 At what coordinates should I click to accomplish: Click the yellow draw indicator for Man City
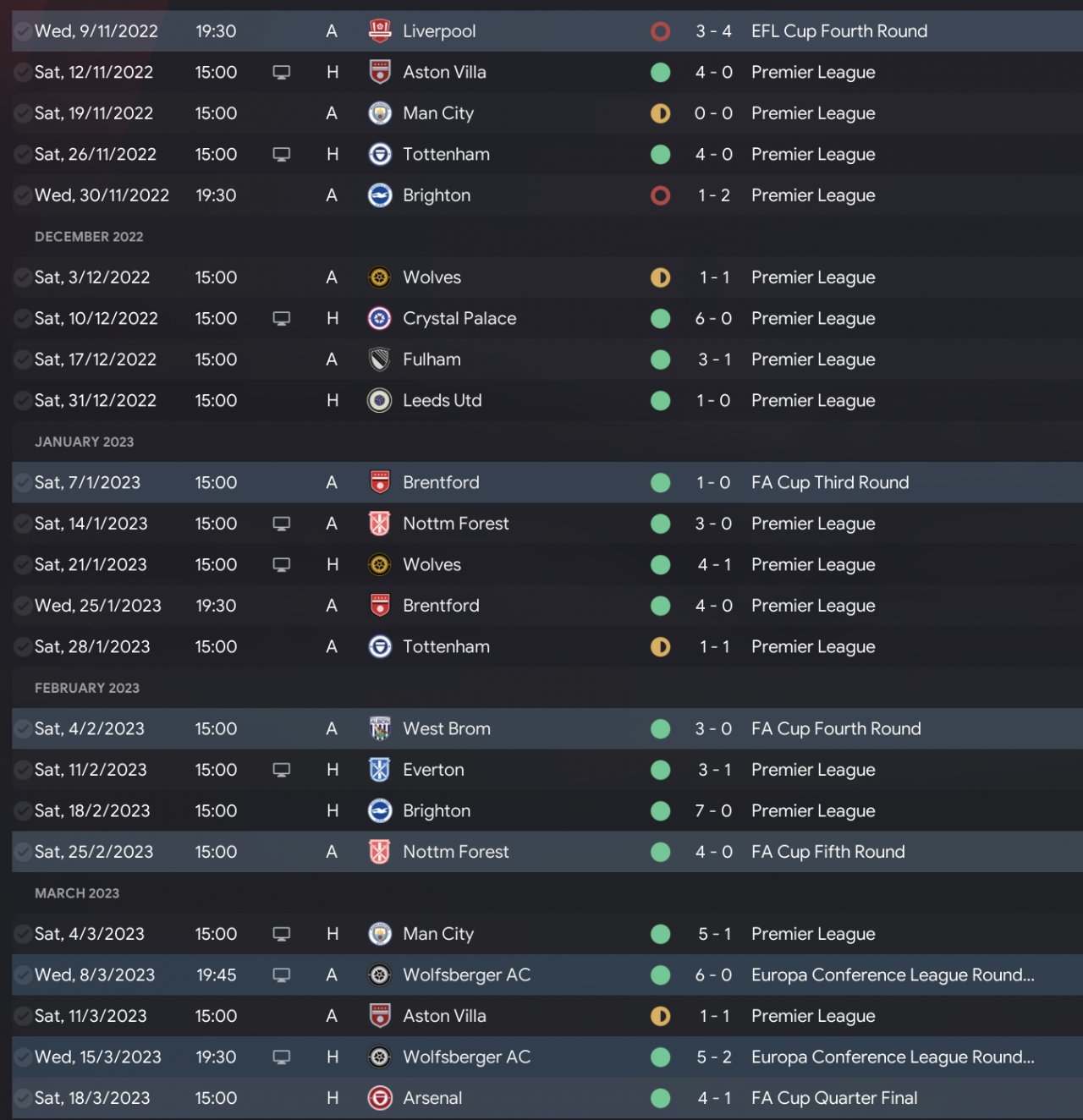pos(661,113)
